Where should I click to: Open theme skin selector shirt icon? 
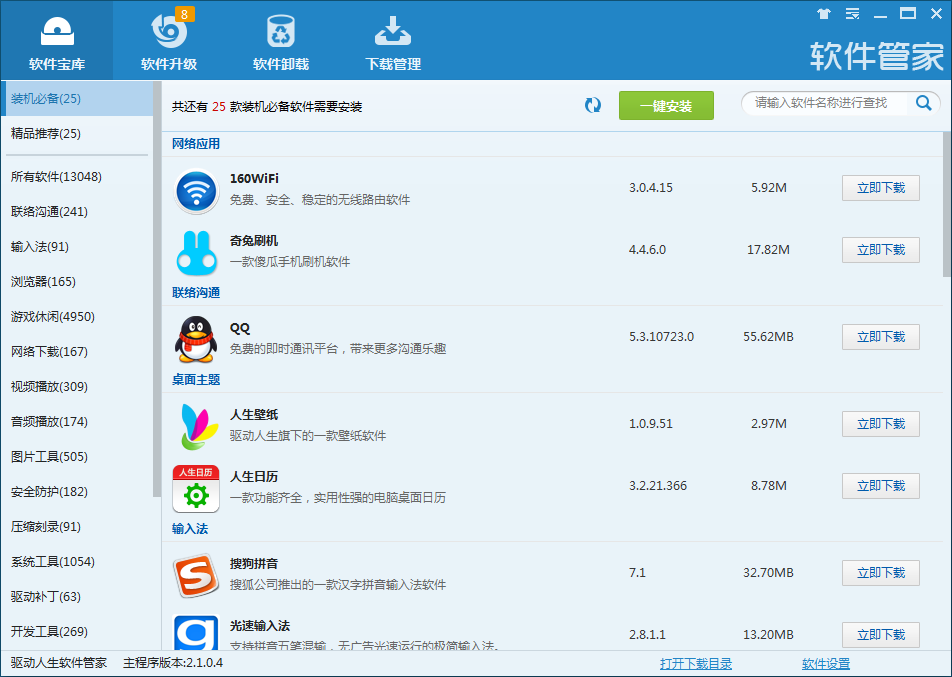pyautogui.click(x=823, y=15)
